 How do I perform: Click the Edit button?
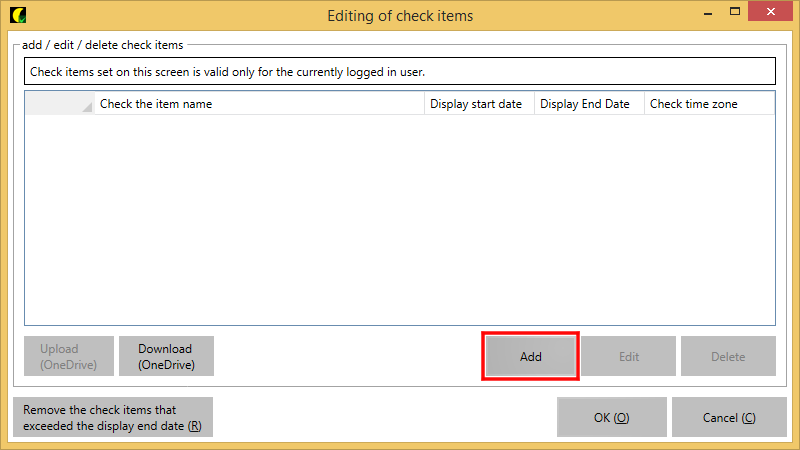[x=629, y=356]
